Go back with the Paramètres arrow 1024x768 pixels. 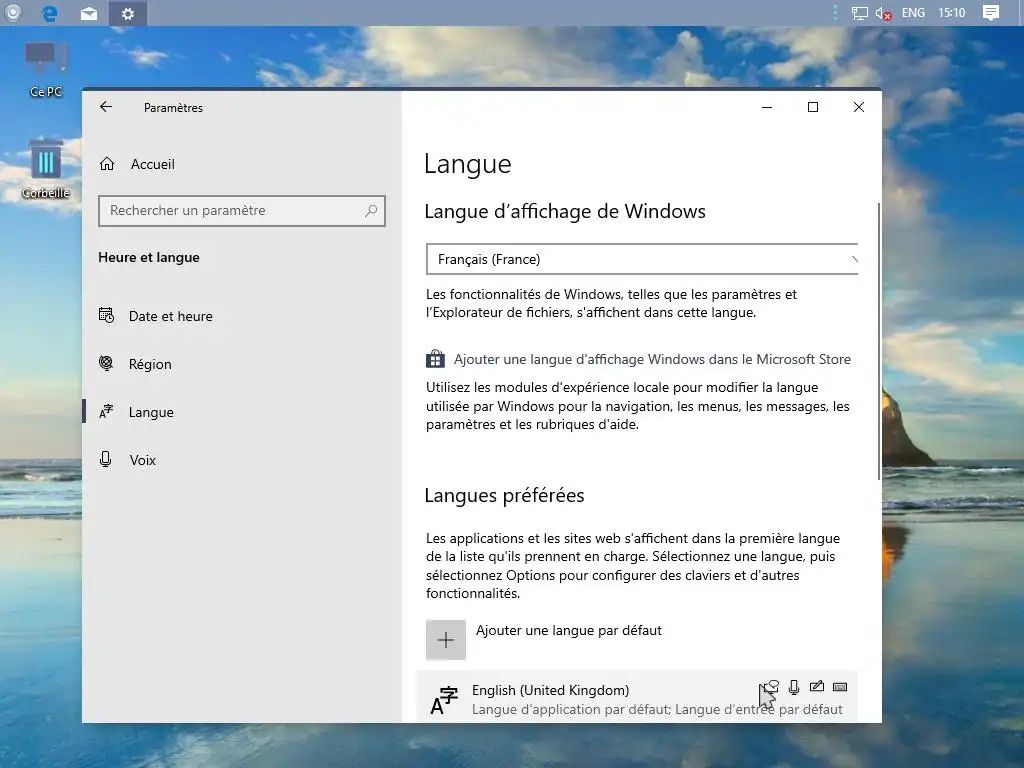tap(106, 107)
